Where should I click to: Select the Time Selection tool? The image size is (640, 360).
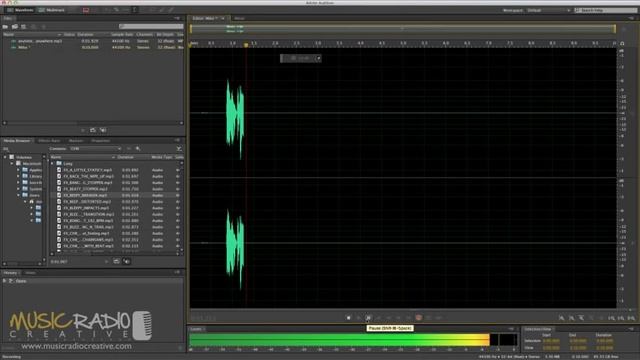point(134,10)
